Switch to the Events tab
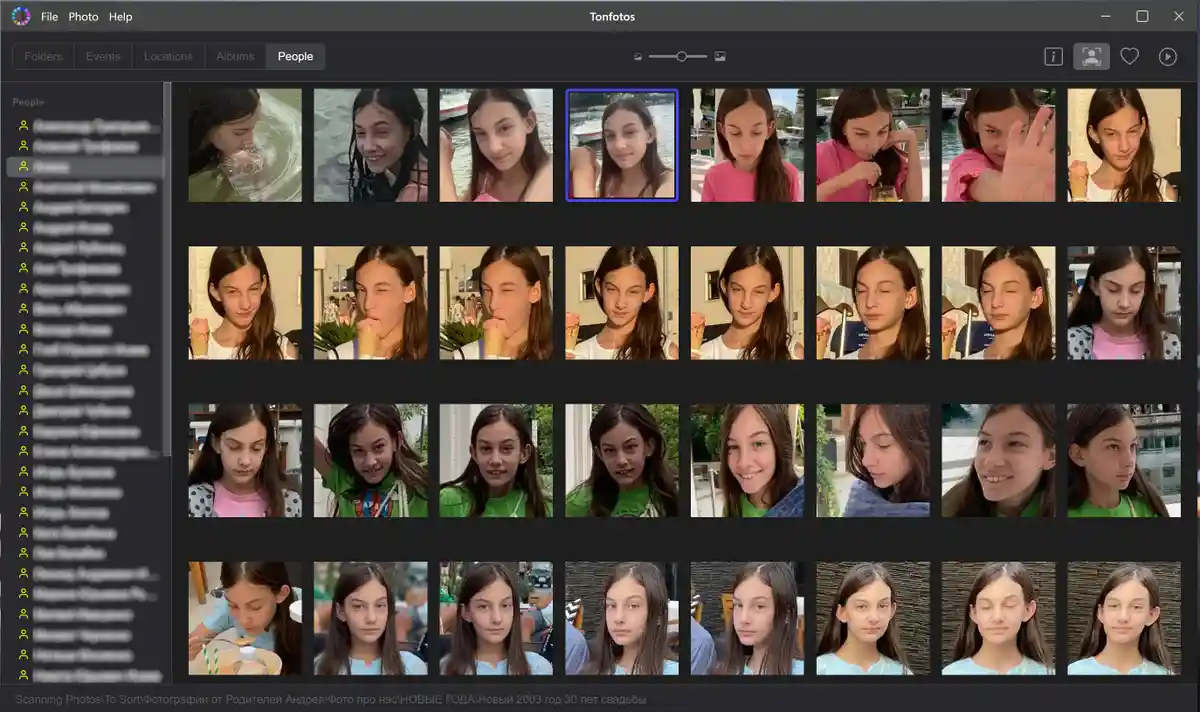Screen dimensions: 1200x712 pyautogui.click(x=103, y=57)
